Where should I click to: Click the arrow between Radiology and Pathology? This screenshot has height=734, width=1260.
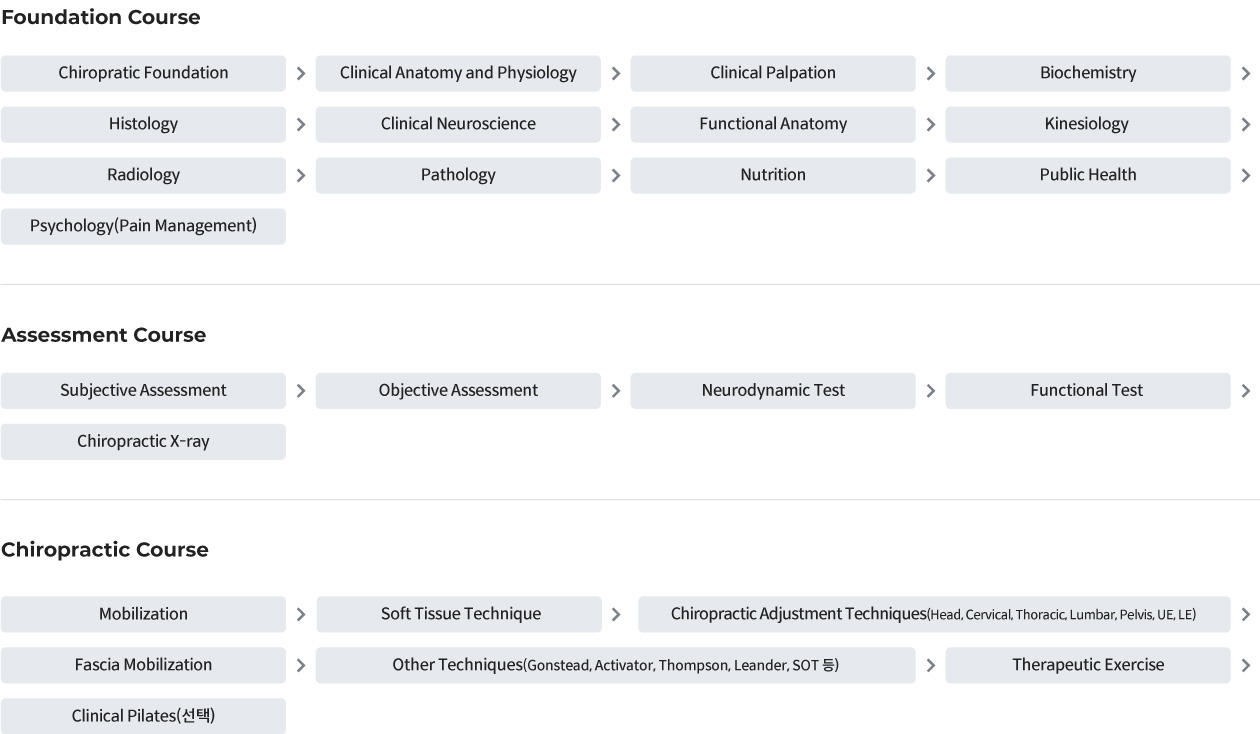301,175
